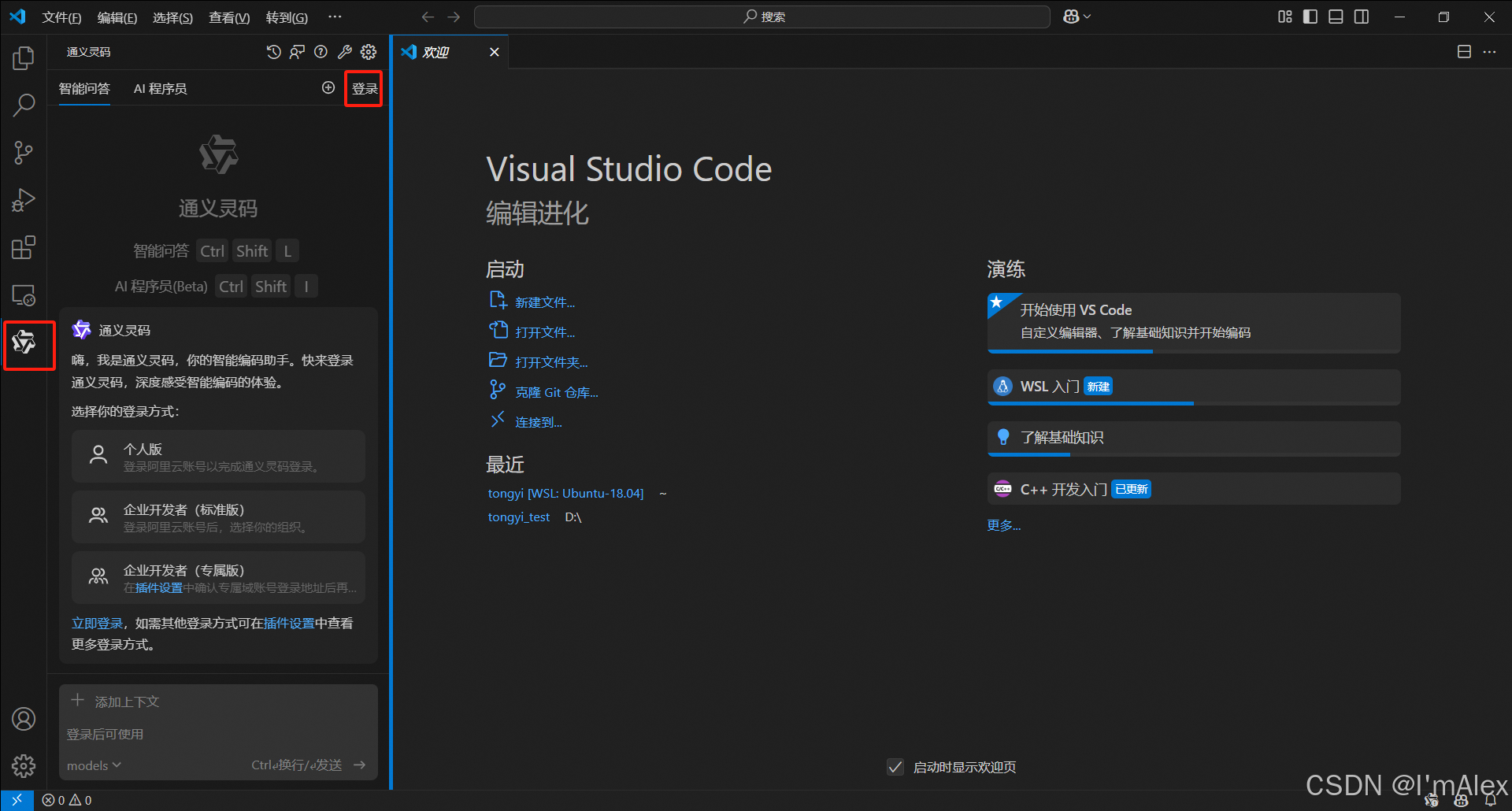Open the Remote Explorer view
1512x811 pixels.
24,295
